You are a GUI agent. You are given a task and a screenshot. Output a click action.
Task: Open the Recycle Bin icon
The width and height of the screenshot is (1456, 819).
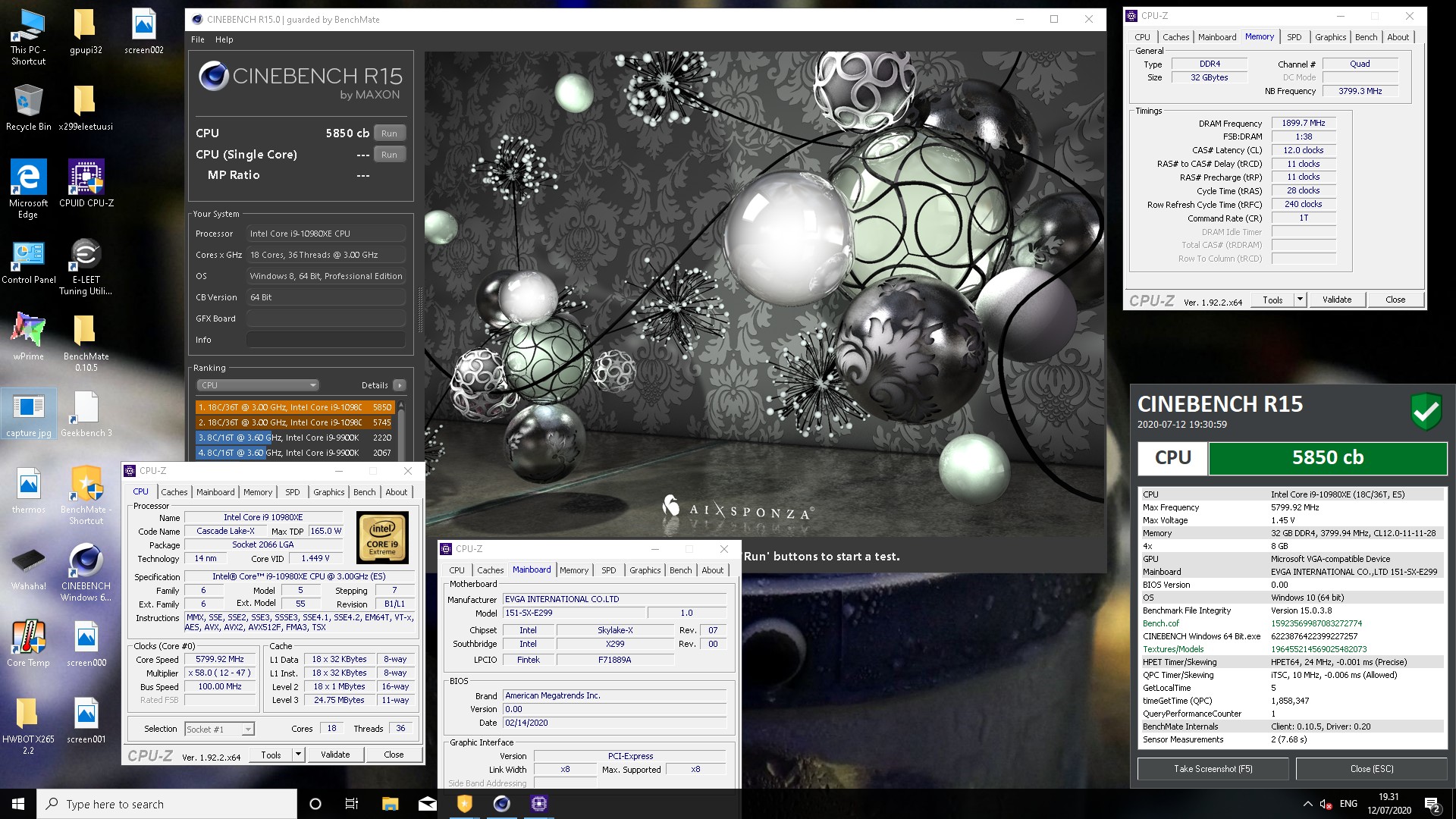tap(28, 108)
